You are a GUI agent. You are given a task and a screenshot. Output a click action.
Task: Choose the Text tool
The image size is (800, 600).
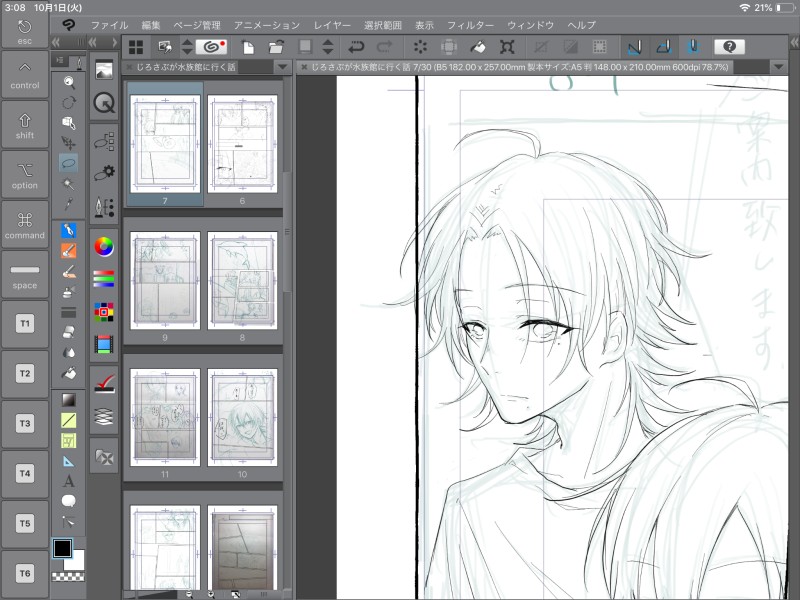[68, 481]
